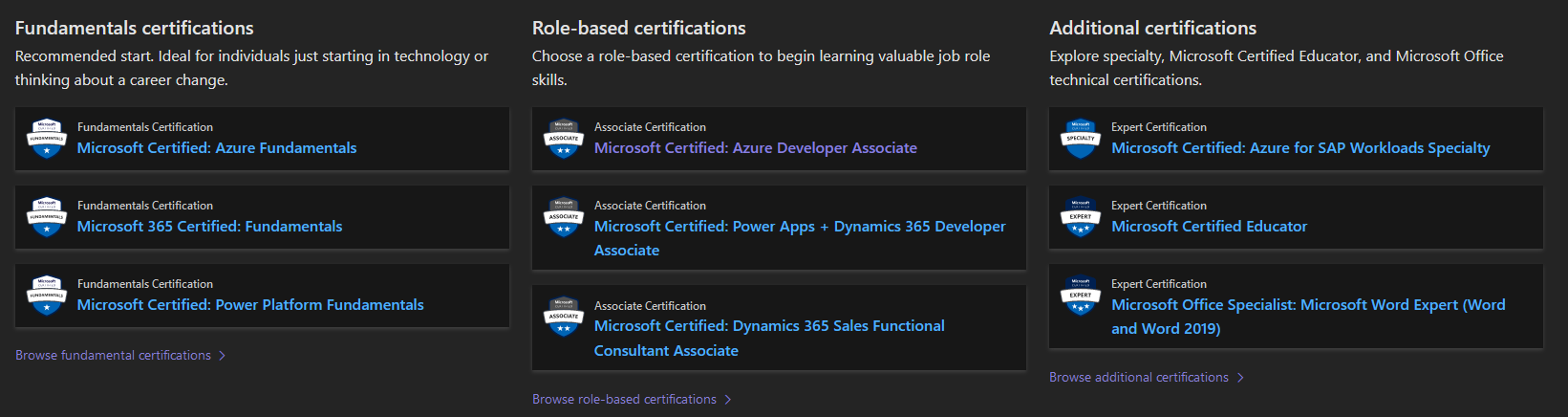Click the Power Apps Developer Associate badge icon

coord(564,217)
